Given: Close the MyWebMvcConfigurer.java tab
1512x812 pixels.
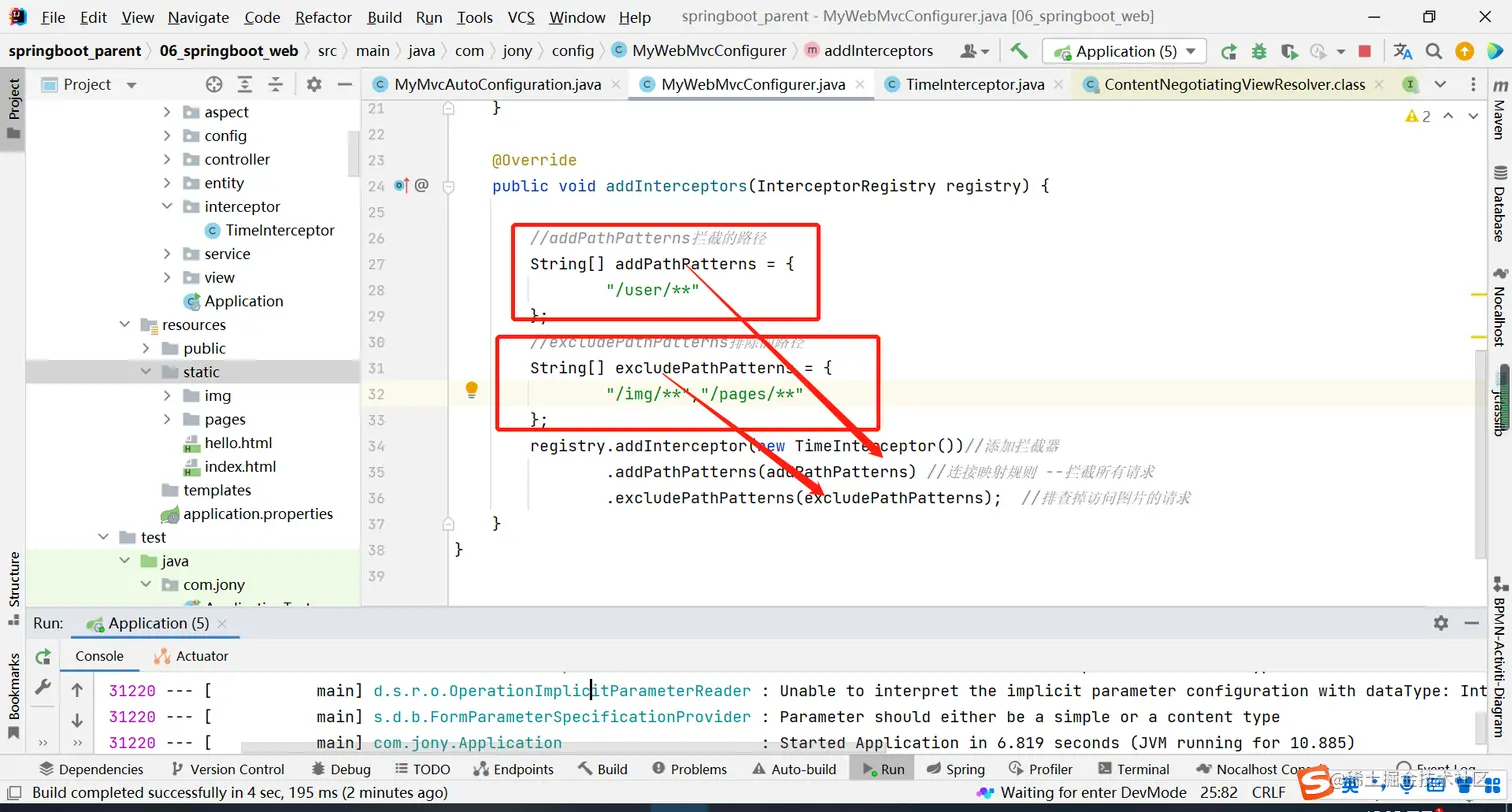Looking at the screenshot, I should [x=859, y=85].
